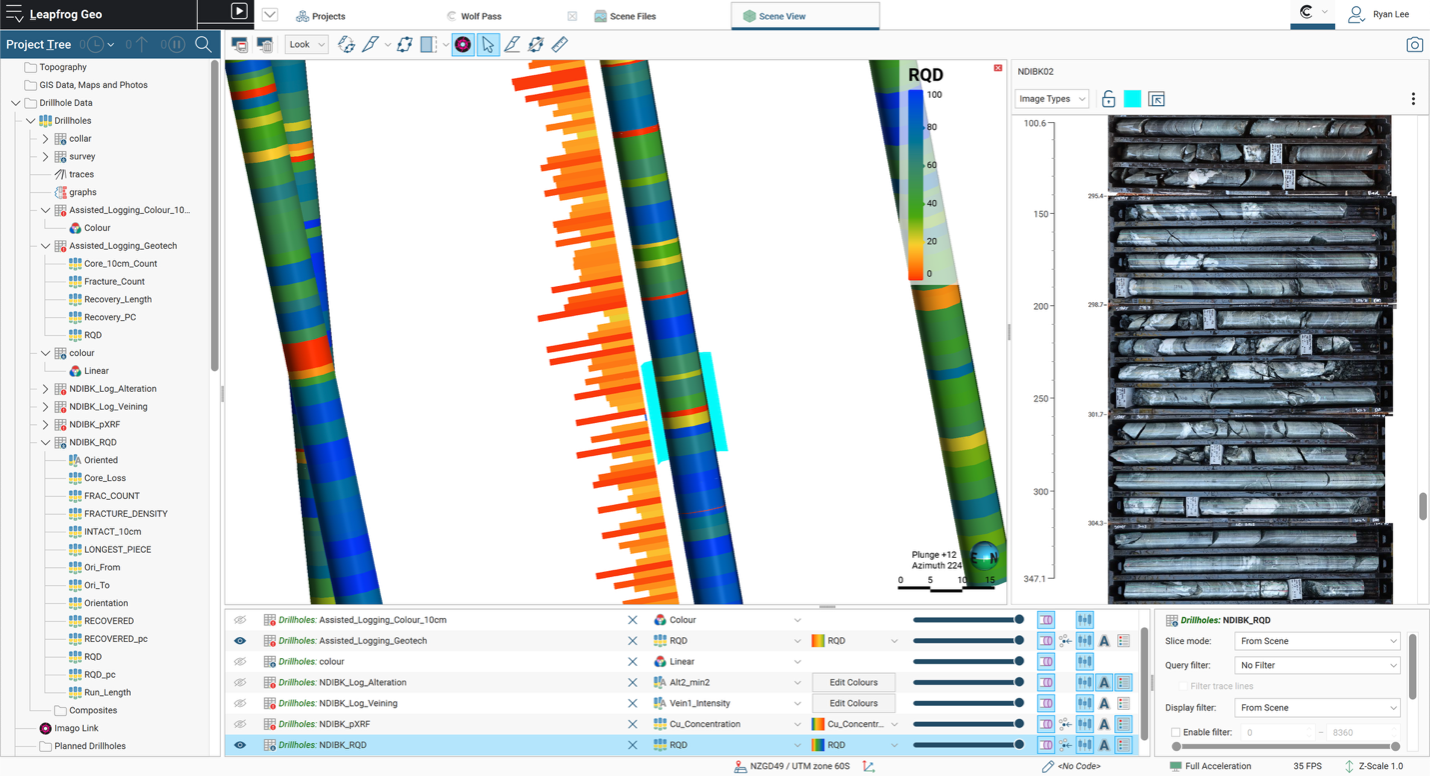Image resolution: width=1430 pixels, height=779 pixels.
Task: Click the Imago target icon in toolbar
Action: pyautogui.click(x=462, y=45)
